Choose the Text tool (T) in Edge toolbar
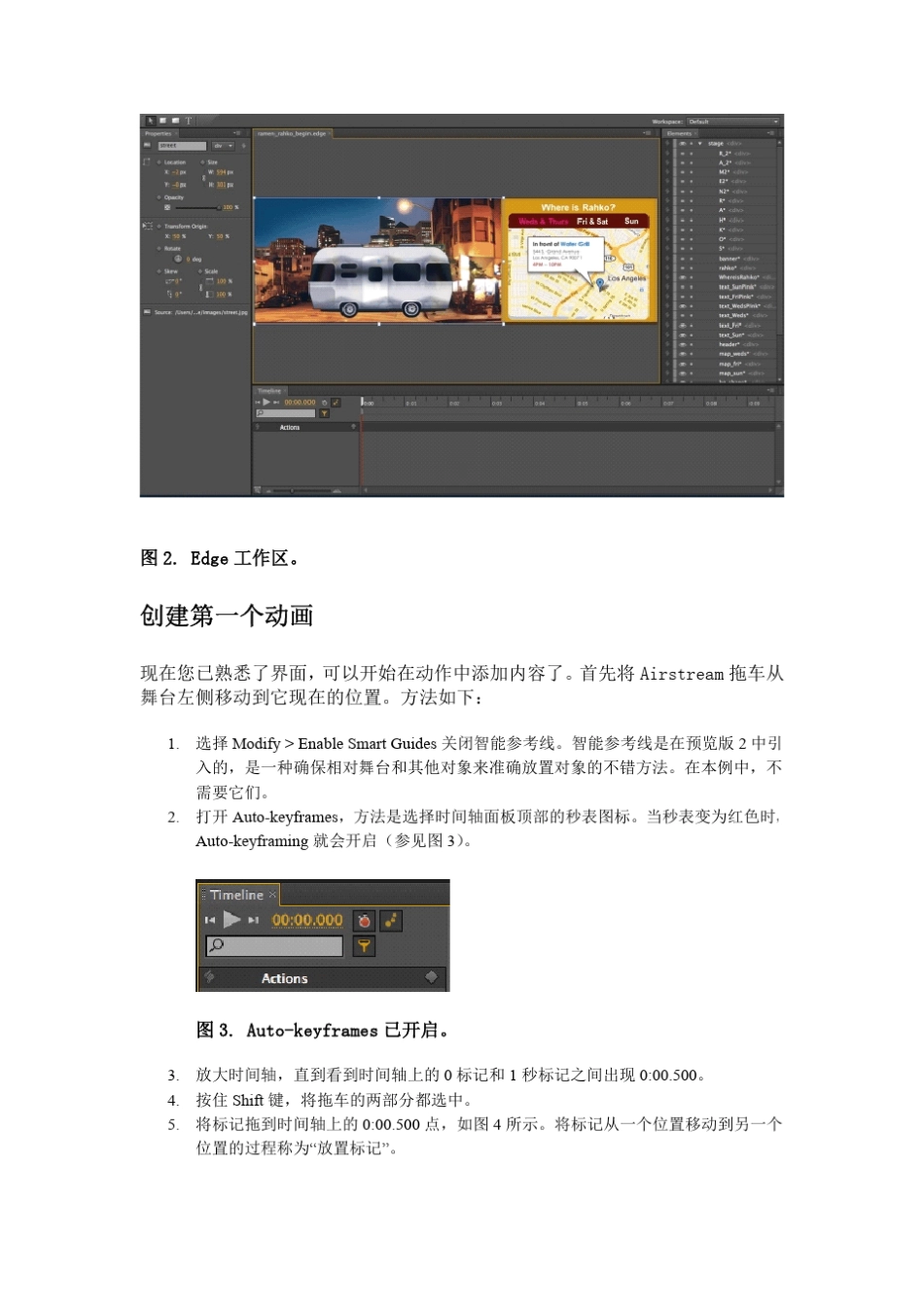This screenshot has width=924, height=1307. (x=188, y=121)
